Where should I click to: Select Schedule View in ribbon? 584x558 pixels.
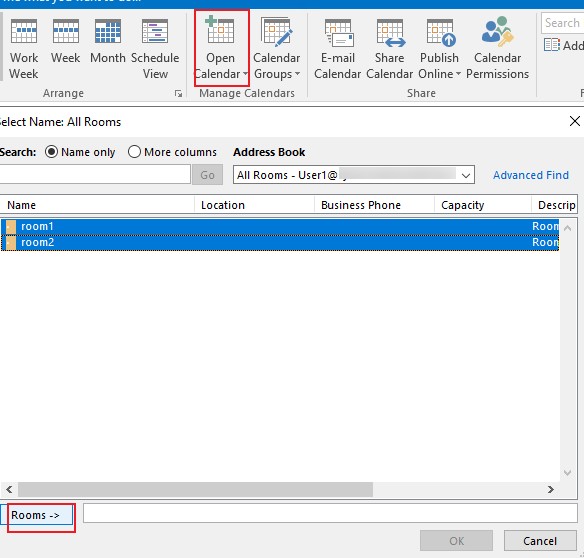(x=155, y=49)
